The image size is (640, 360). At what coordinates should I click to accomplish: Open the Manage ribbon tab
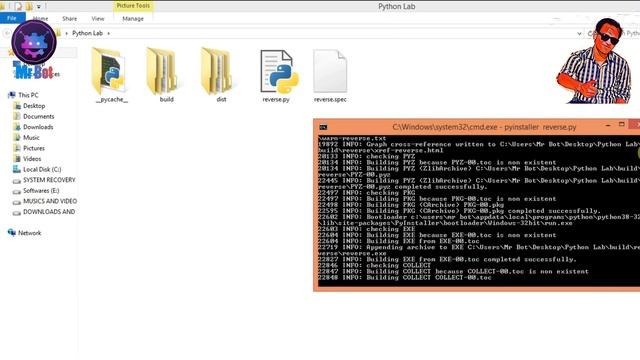pos(133,19)
